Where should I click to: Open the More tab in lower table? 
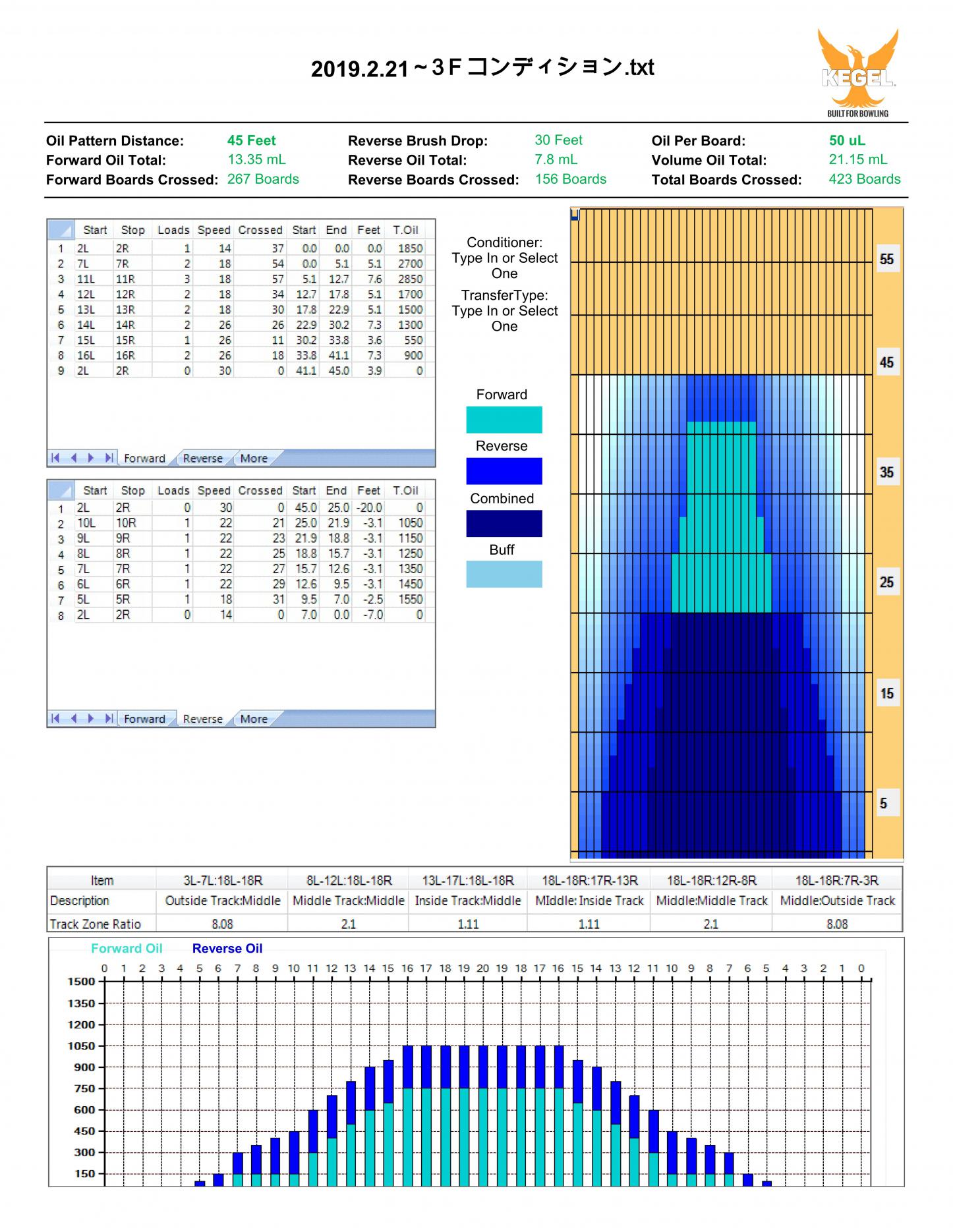click(254, 719)
